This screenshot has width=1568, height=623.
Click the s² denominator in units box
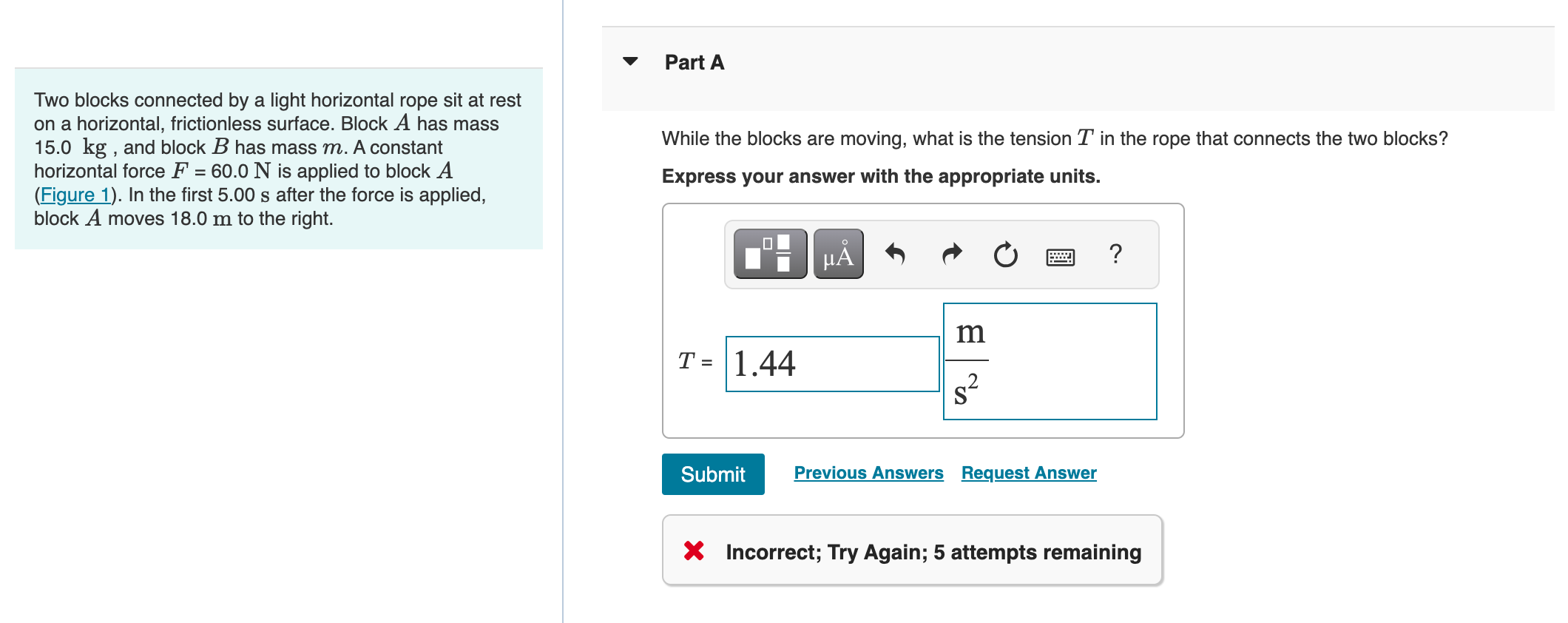pos(966,389)
